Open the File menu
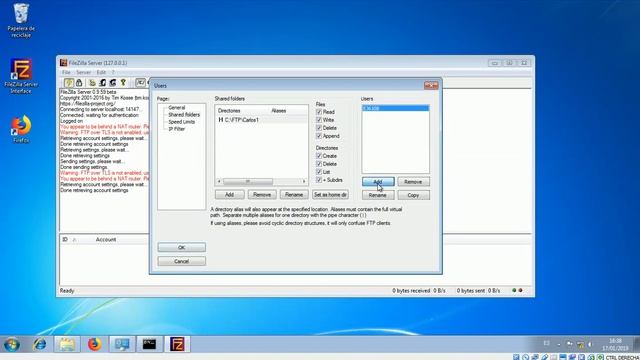Image resolution: width=640 pixels, height=360 pixels. tap(66, 72)
